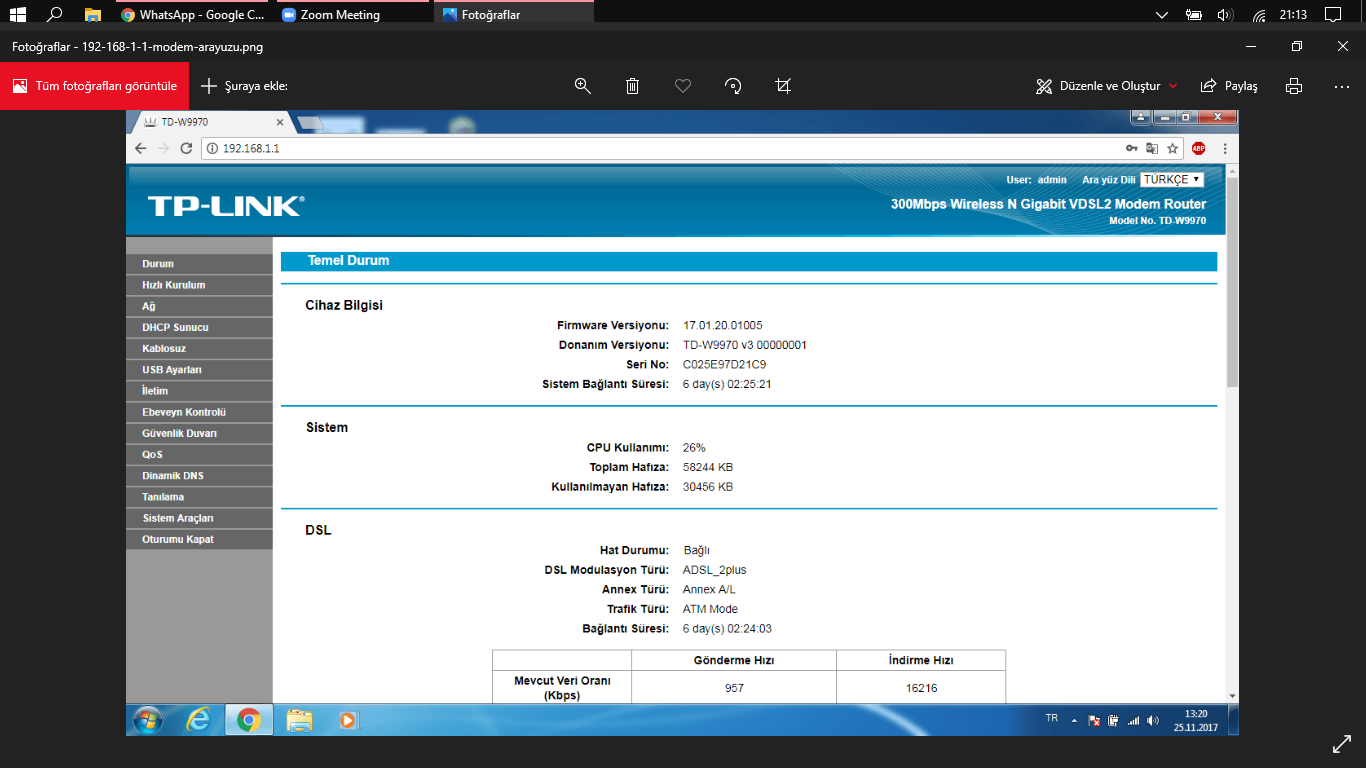Click the Internet Explorer icon in the bottom taskbar
Image resolution: width=1366 pixels, height=768 pixels.
[198, 720]
